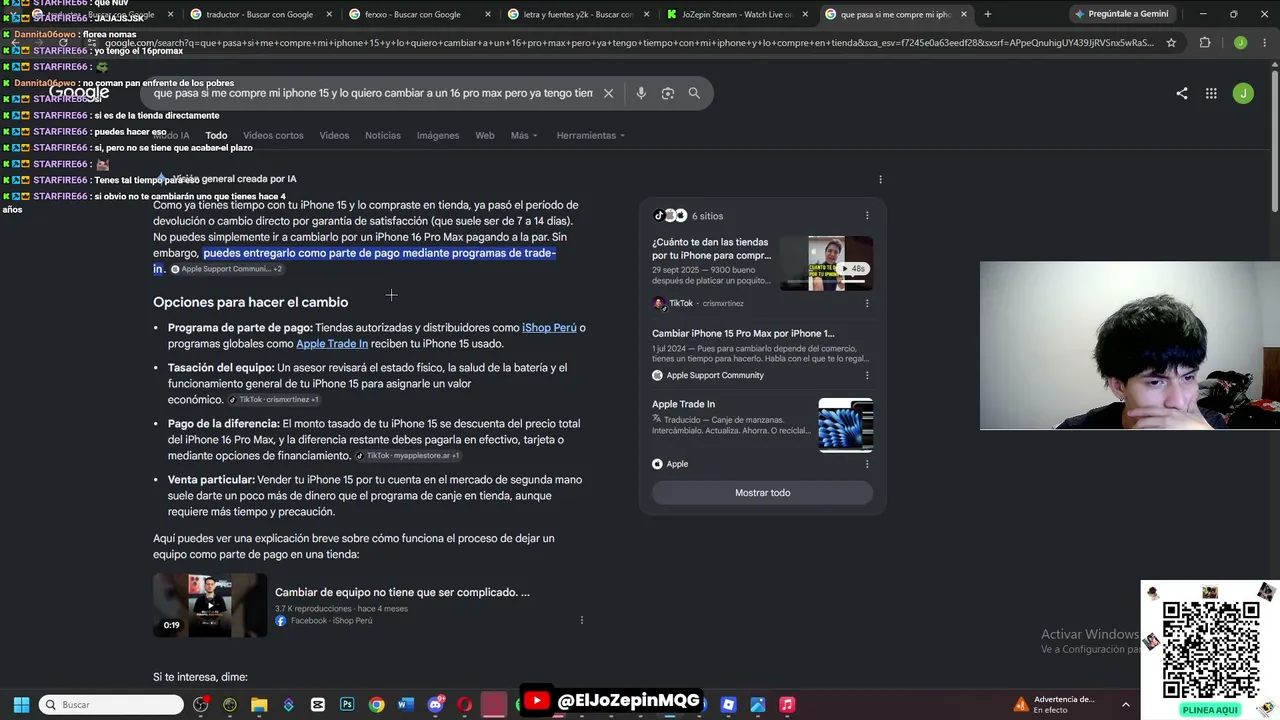The height and width of the screenshot is (720, 1280).
Task: Open the TikTok crismxrtinez citation chip
Action: pos(274,400)
